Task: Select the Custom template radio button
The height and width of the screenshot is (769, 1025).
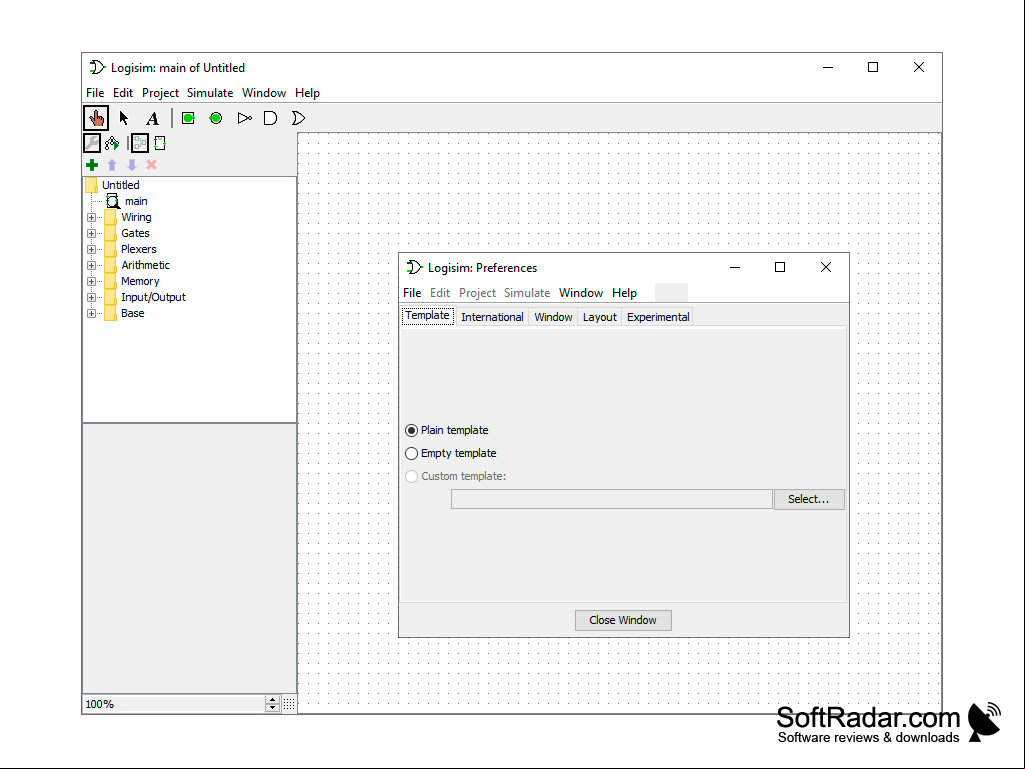Action: 411,476
